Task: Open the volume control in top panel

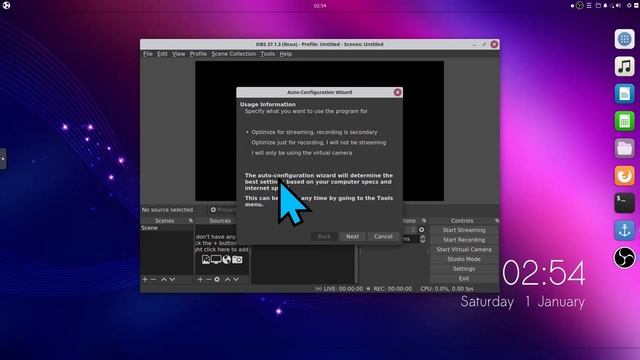Action: click(618, 5)
